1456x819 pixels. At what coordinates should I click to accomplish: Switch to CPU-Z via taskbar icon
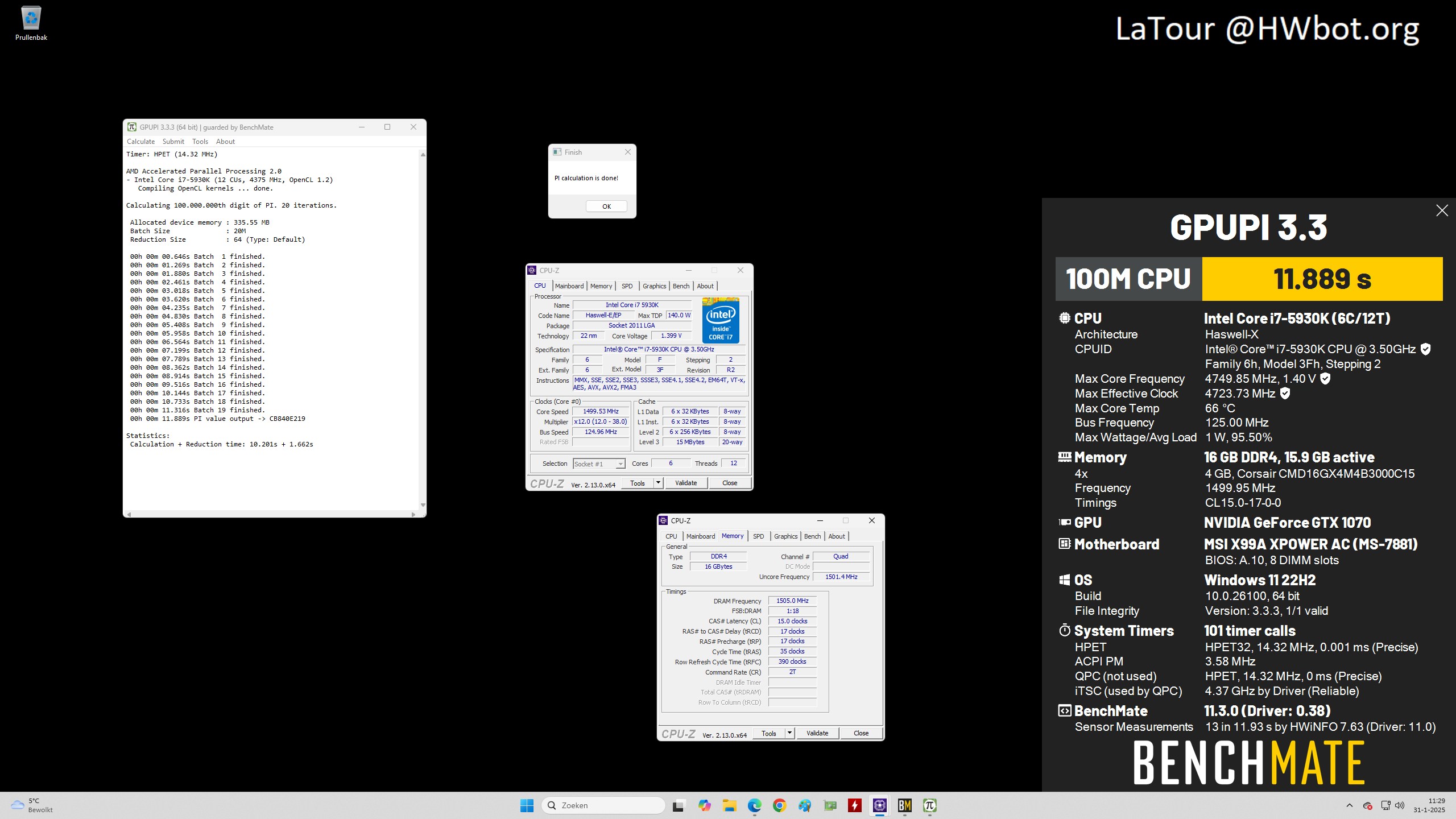click(x=879, y=805)
